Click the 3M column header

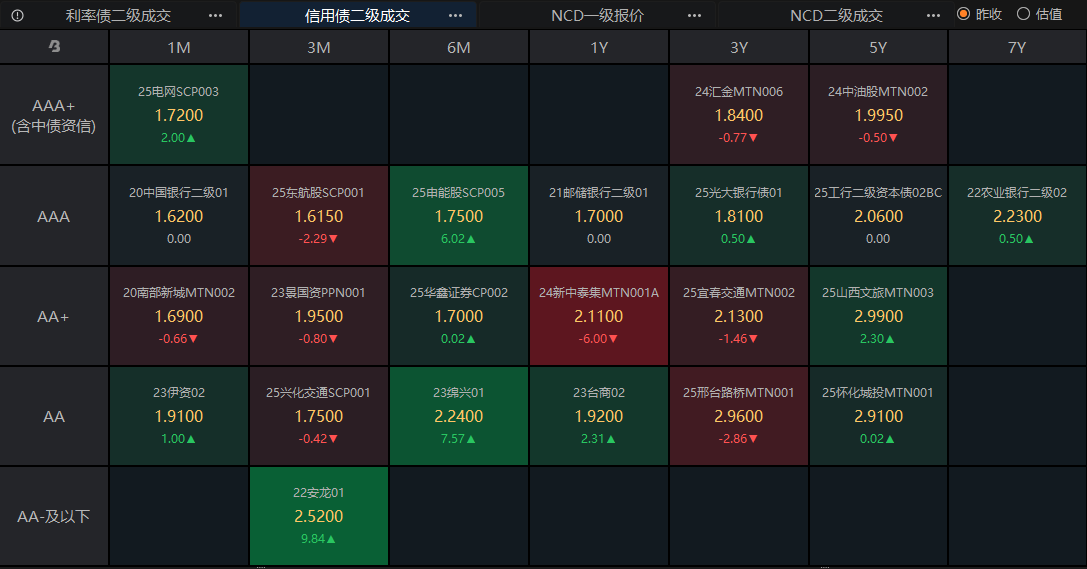(x=319, y=47)
